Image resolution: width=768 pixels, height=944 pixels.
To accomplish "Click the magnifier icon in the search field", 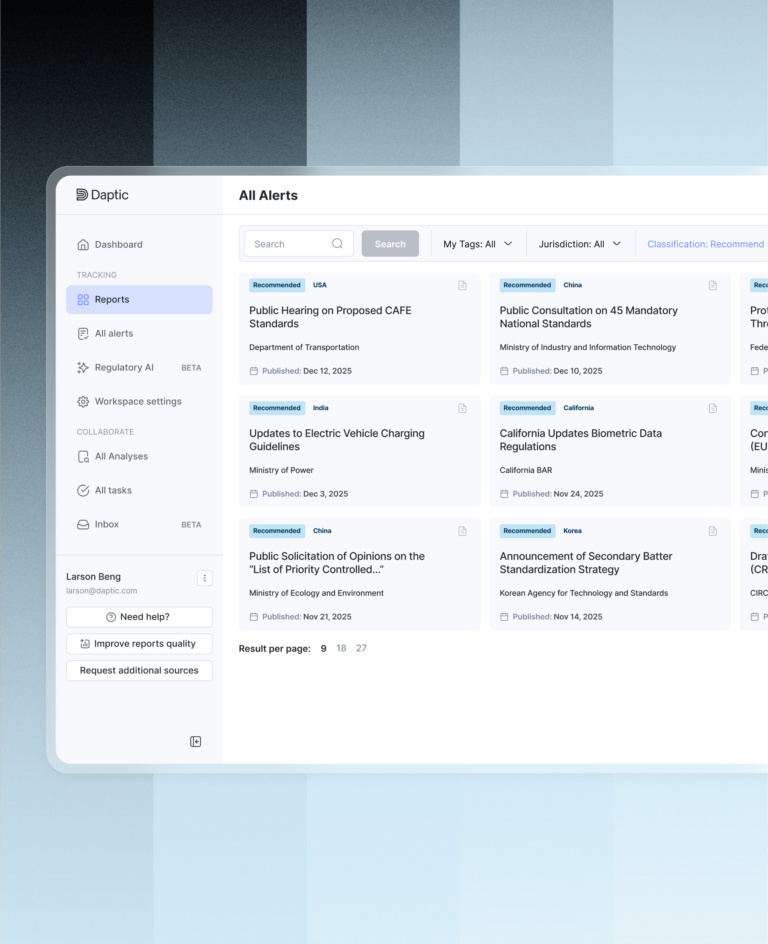I will pyautogui.click(x=337, y=244).
